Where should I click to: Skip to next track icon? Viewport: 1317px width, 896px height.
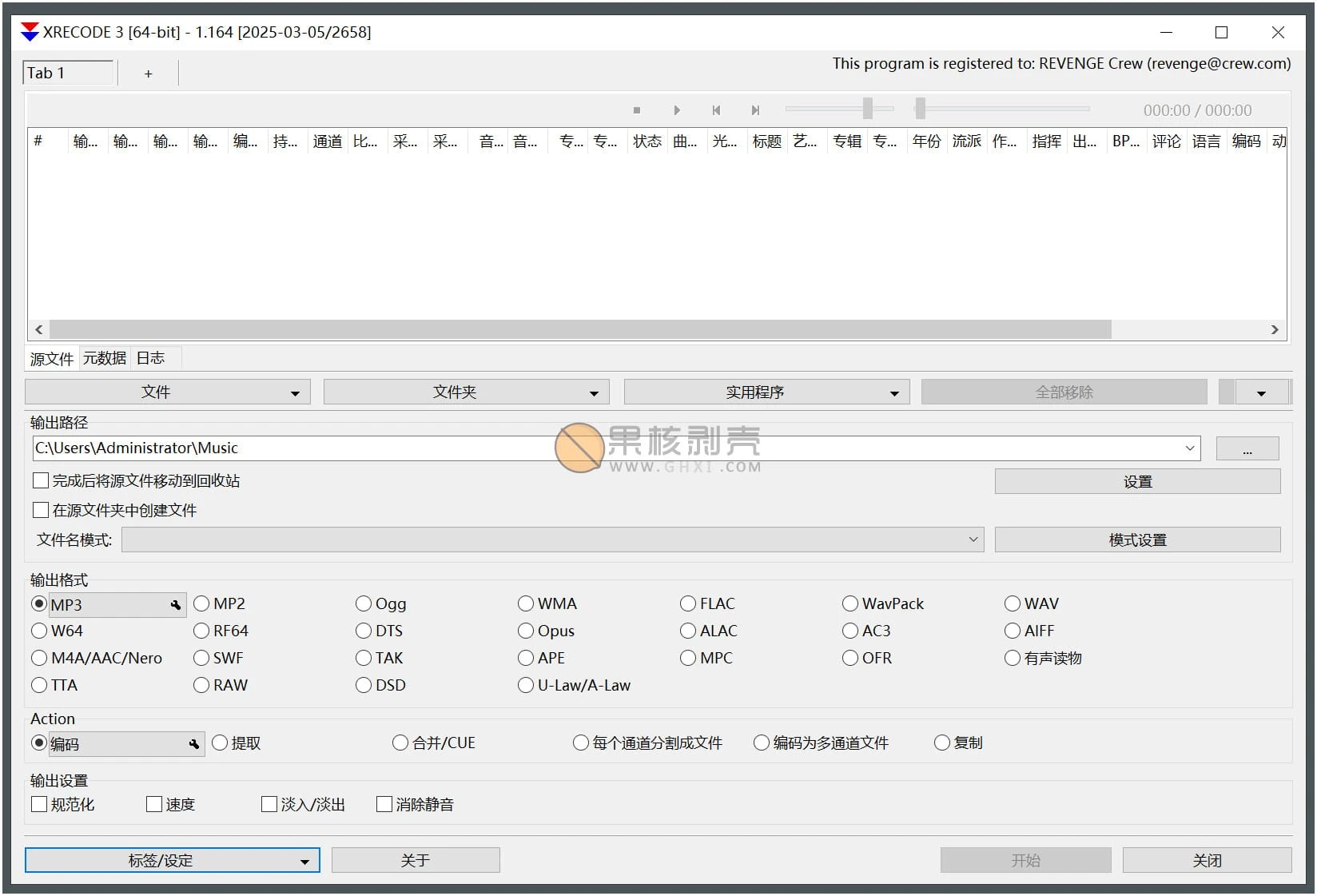(755, 110)
